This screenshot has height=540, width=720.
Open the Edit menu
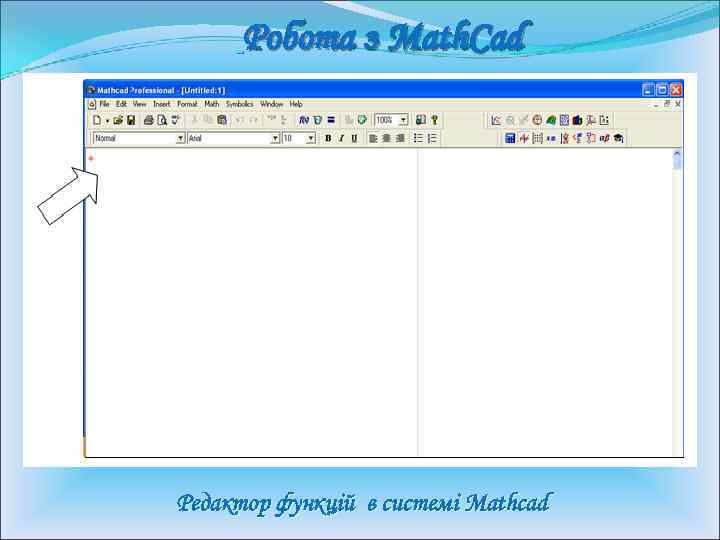pyautogui.click(x=121, y=104)
